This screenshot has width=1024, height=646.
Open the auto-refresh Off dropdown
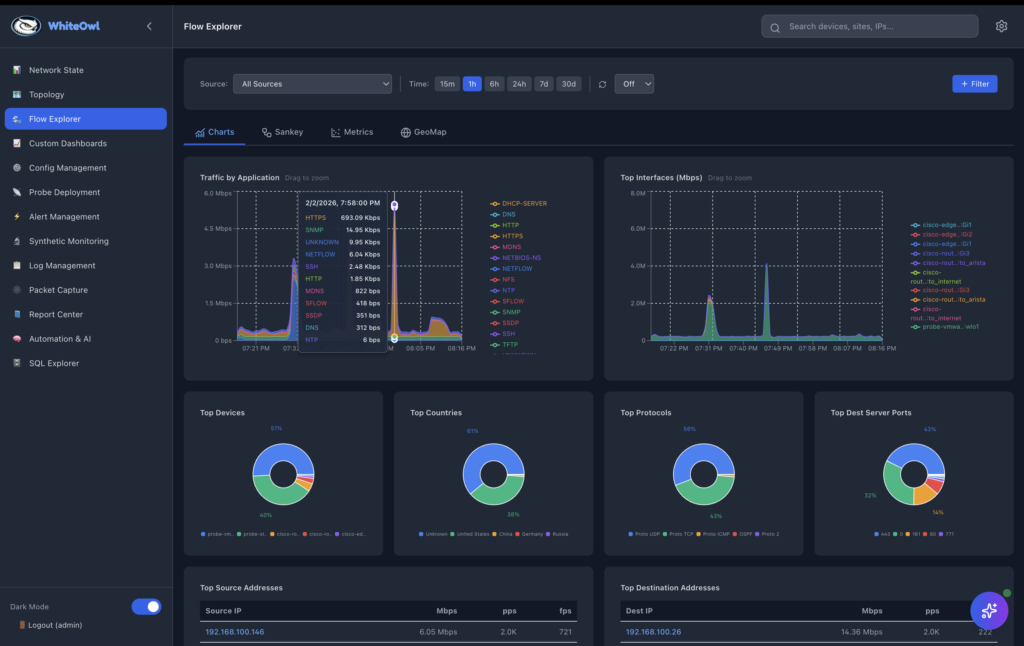pyautogui.click(x=634, y=84)
